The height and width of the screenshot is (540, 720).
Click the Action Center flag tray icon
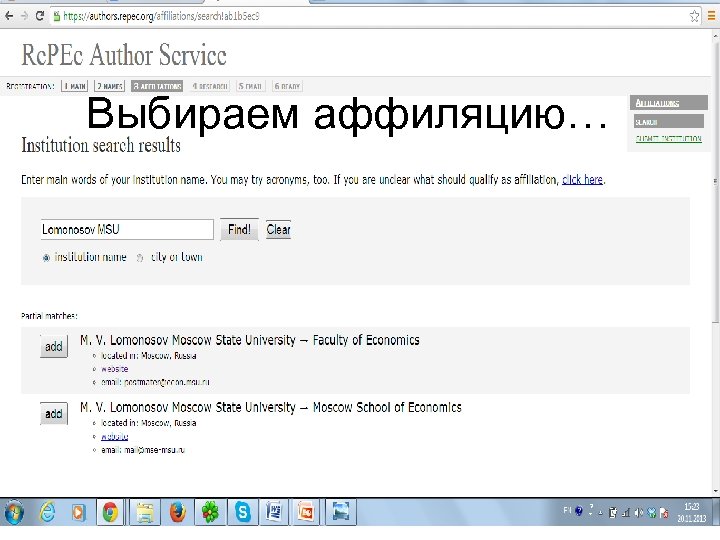[664, 512]
